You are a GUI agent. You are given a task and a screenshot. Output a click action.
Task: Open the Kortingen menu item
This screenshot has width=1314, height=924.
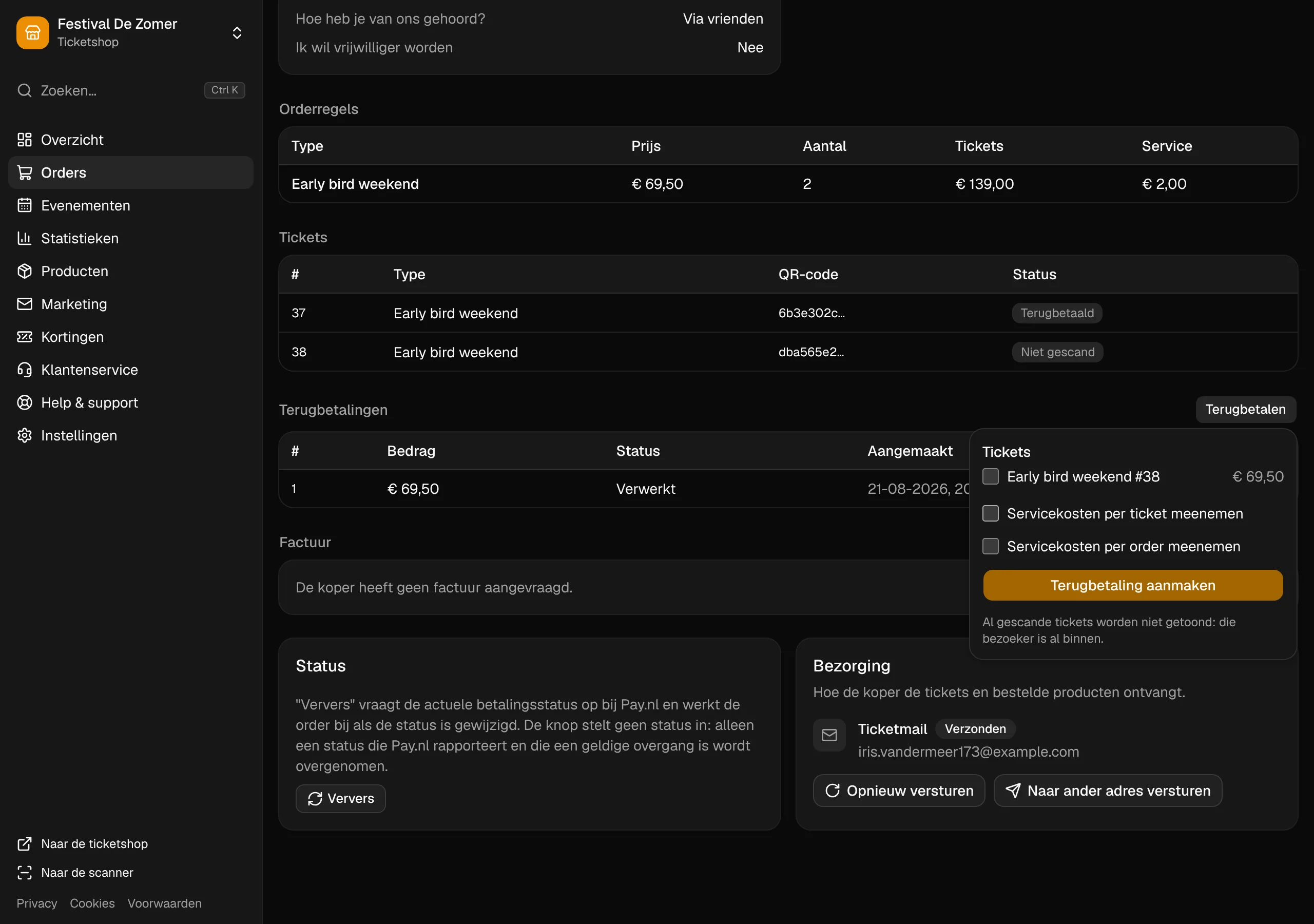tap(131, 337)
